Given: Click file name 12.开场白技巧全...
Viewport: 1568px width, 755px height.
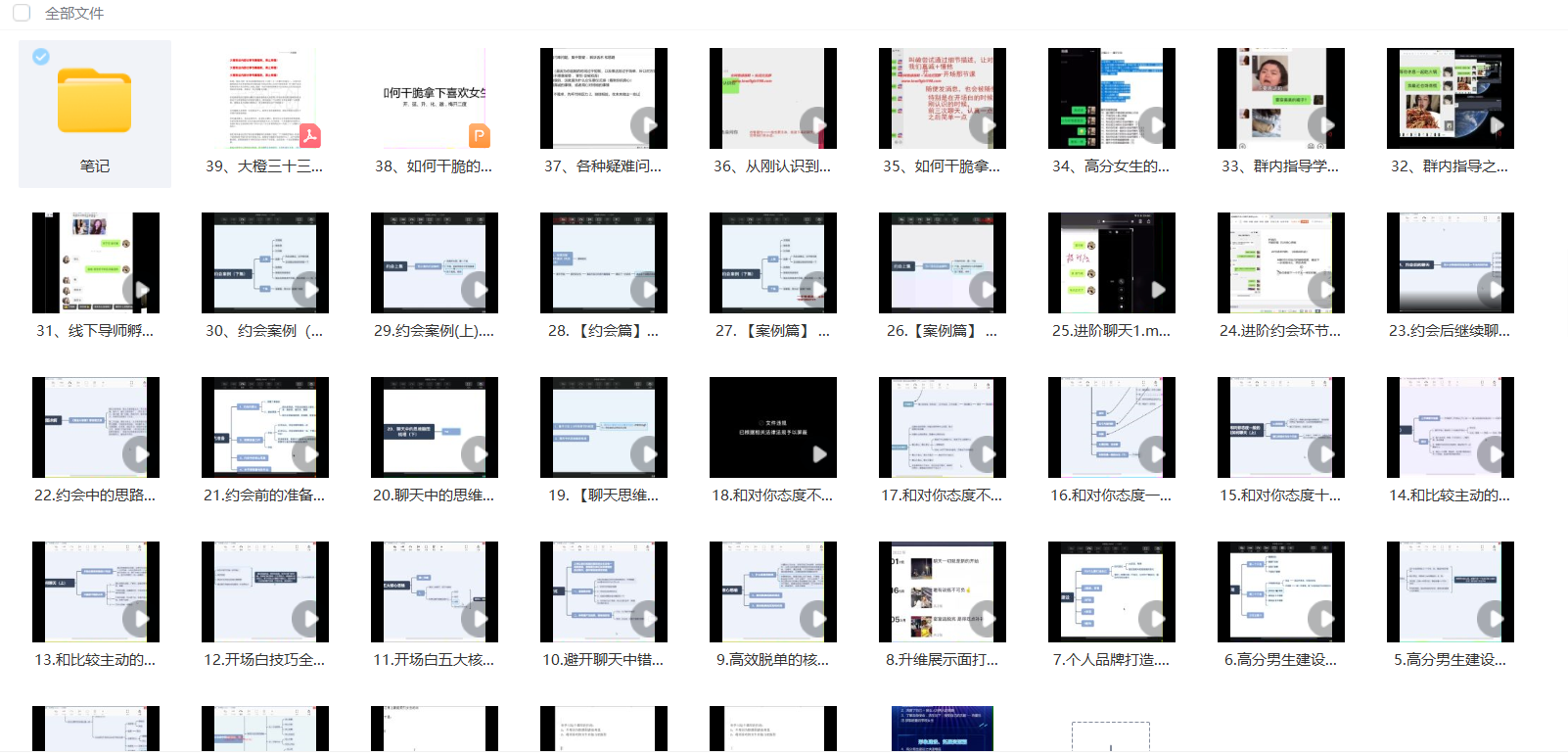Looking at the screenshot, I should click(264, 660).
